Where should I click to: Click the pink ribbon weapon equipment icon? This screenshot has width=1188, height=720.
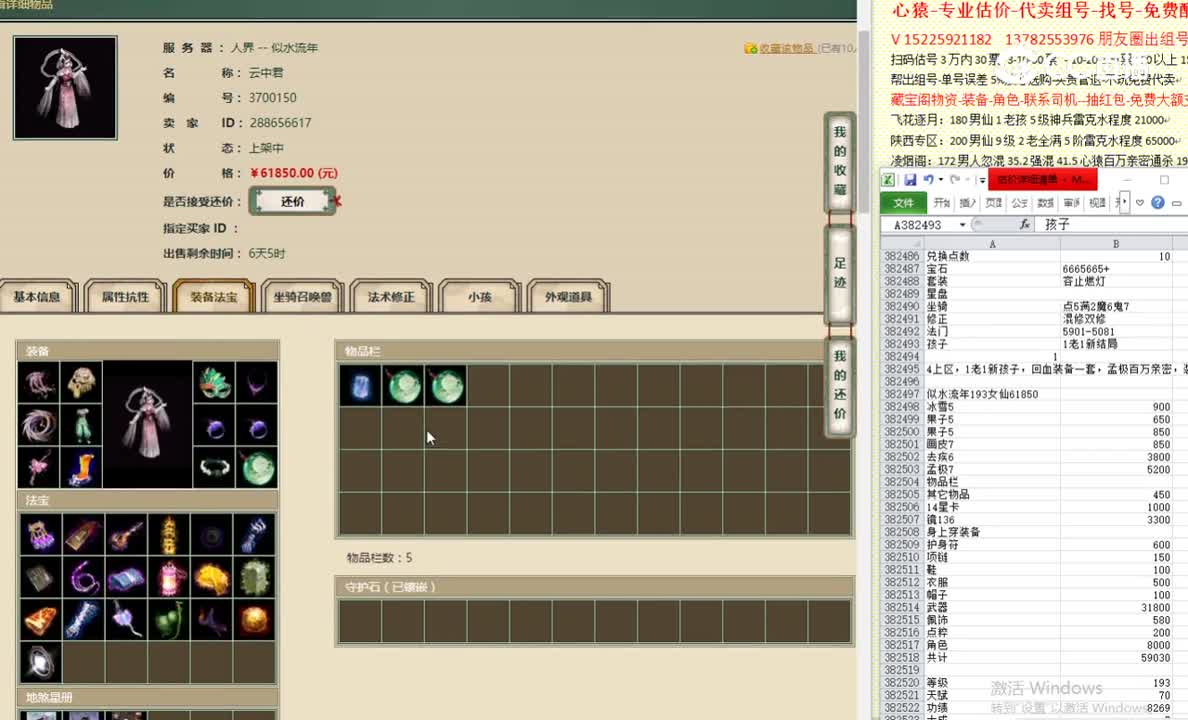coord(39,383)
